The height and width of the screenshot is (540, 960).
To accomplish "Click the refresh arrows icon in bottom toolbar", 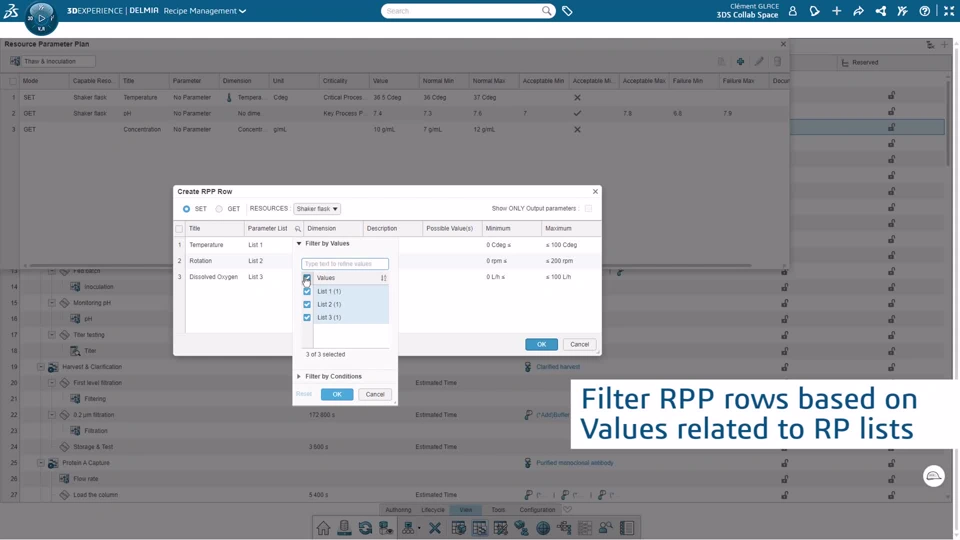I will point(365,528).
